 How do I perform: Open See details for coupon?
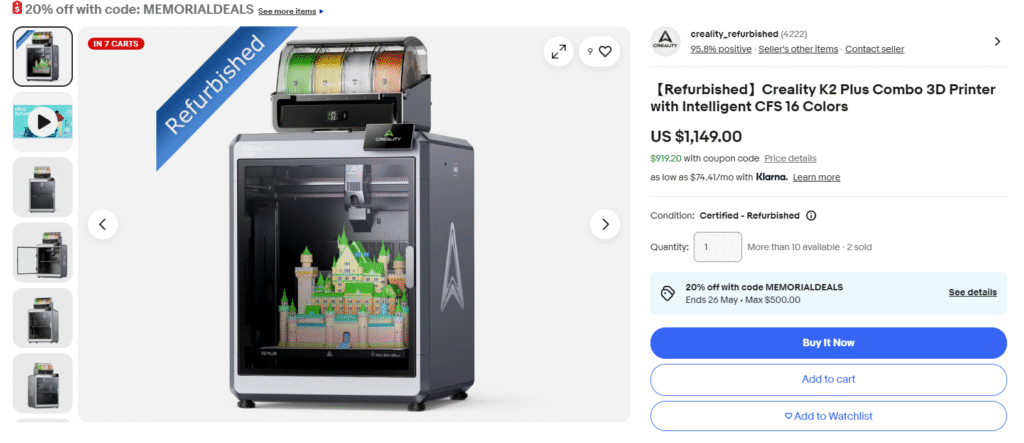[972, 293]
